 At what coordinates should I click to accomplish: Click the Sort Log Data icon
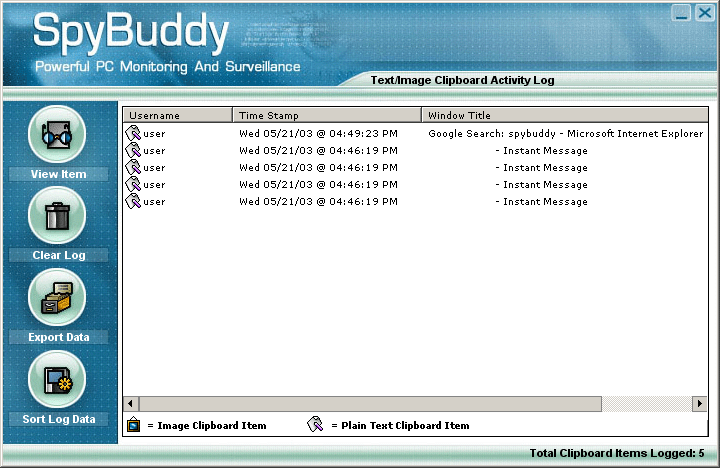pos(57,379)
